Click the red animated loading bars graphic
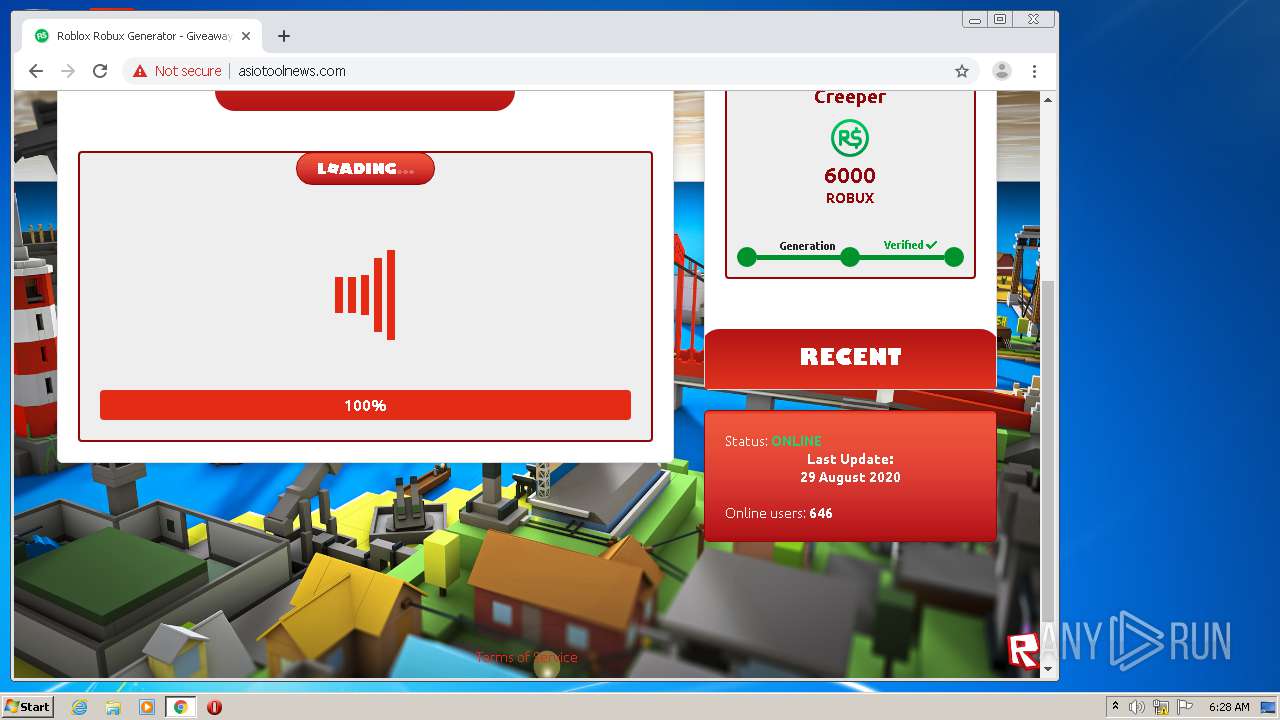1280x720 pixels. point(365,295)
